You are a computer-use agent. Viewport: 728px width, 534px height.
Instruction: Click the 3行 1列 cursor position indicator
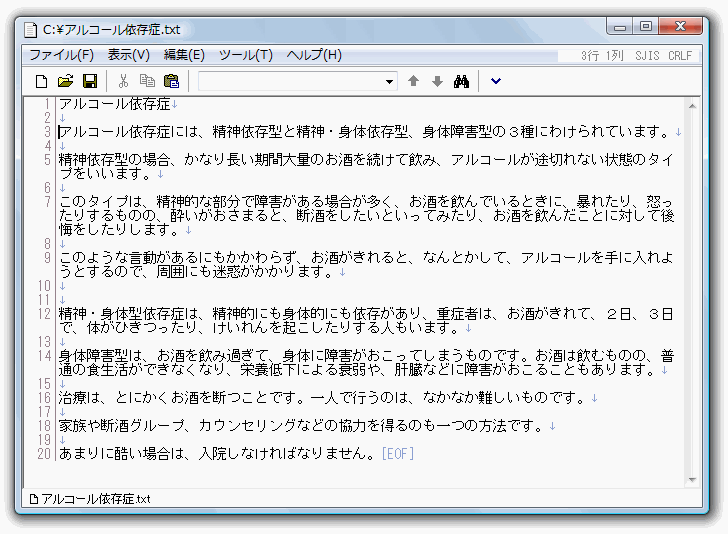[602, 56]
